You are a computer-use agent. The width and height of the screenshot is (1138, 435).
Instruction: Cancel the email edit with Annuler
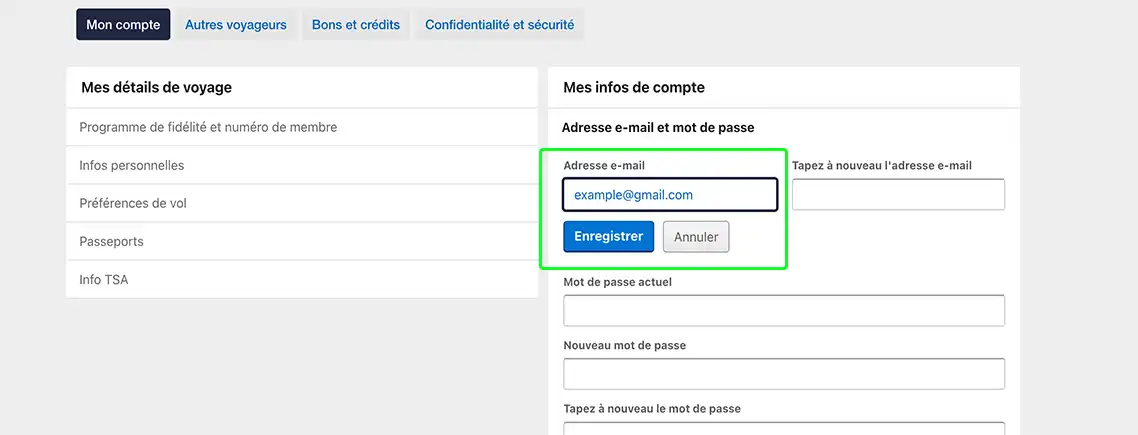tap(696, 237)
